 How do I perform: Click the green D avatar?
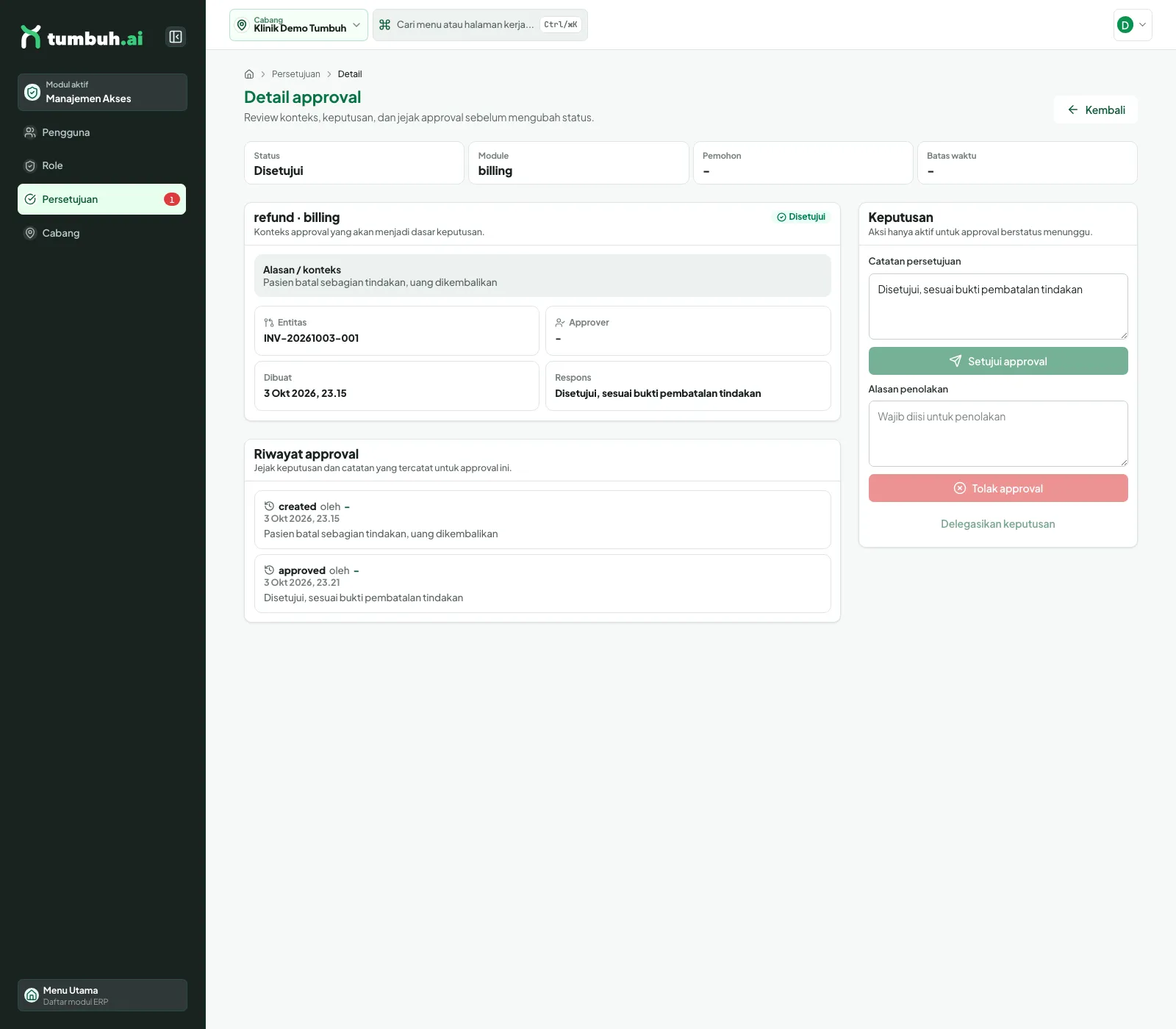[1125, 25]
